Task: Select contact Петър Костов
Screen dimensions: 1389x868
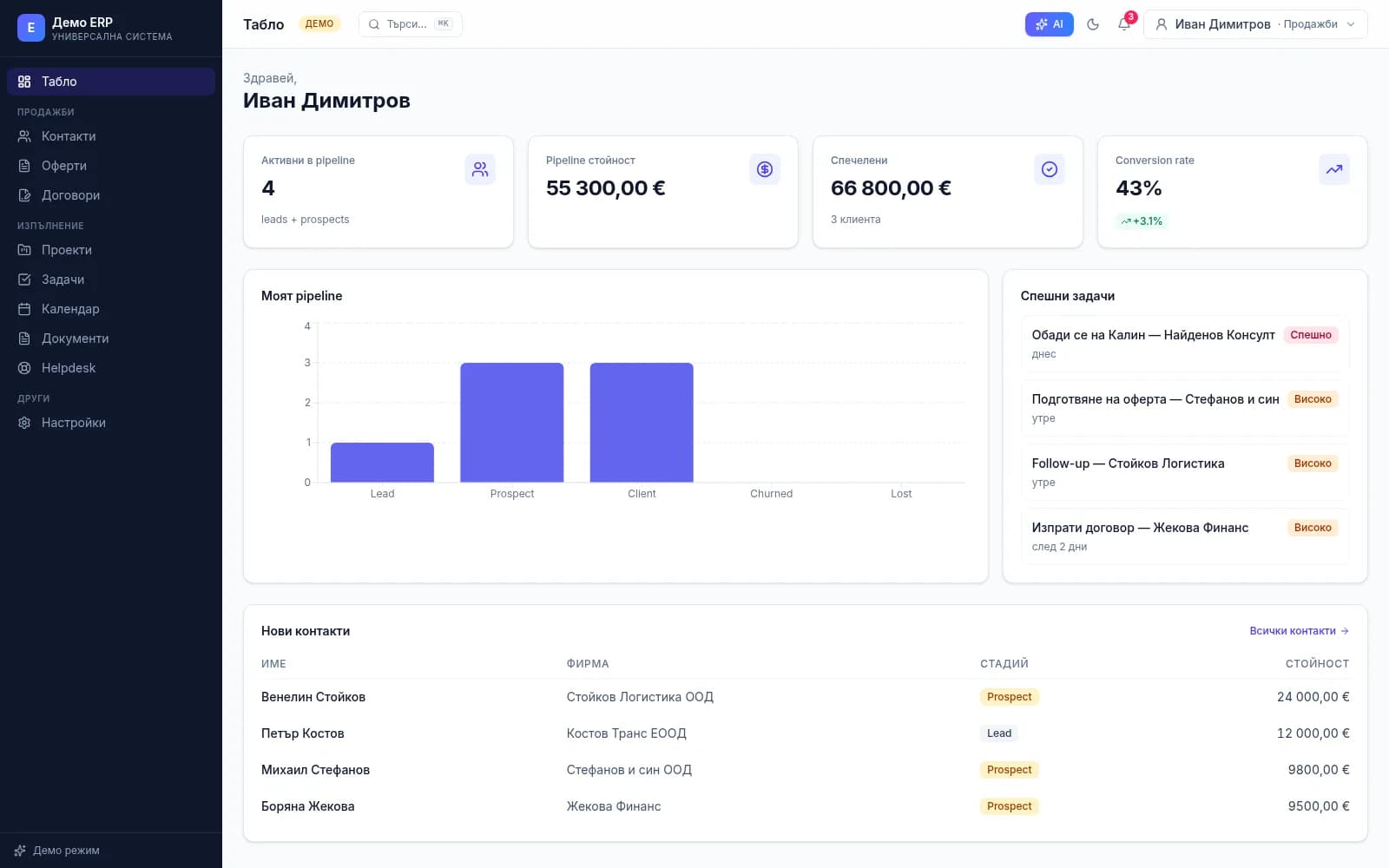Action: coord(303,733)
